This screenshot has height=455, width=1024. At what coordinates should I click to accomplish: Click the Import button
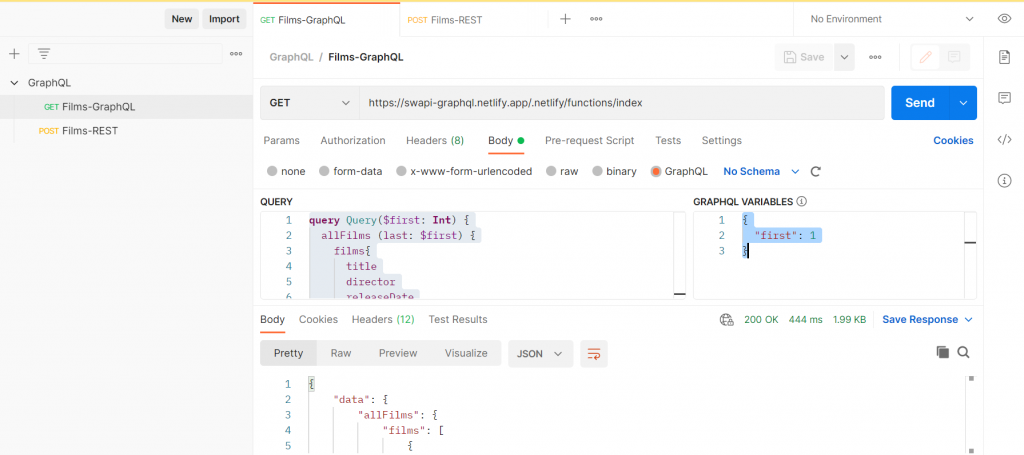[x=224, y=19]
